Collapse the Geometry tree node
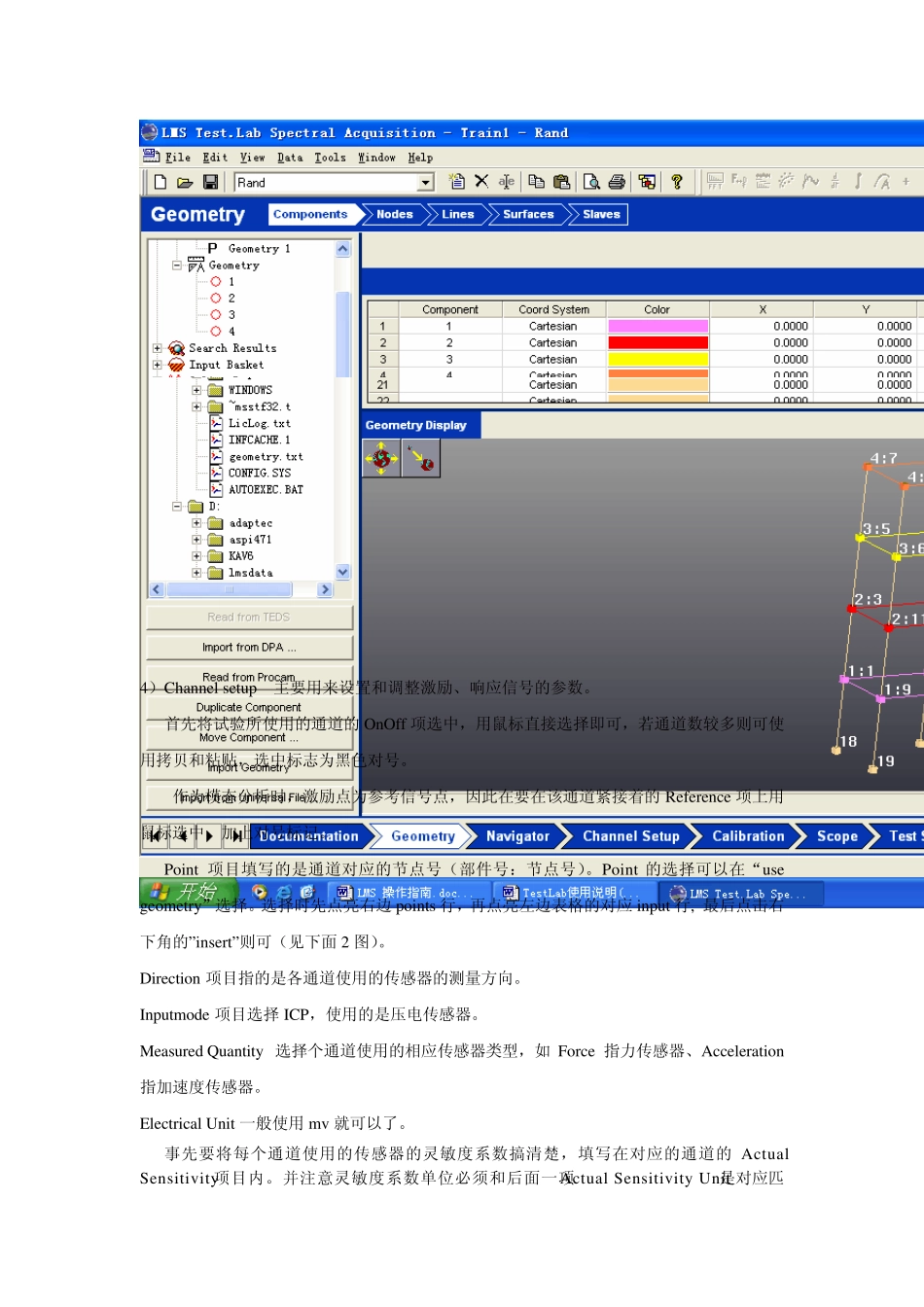 point(177,265)
